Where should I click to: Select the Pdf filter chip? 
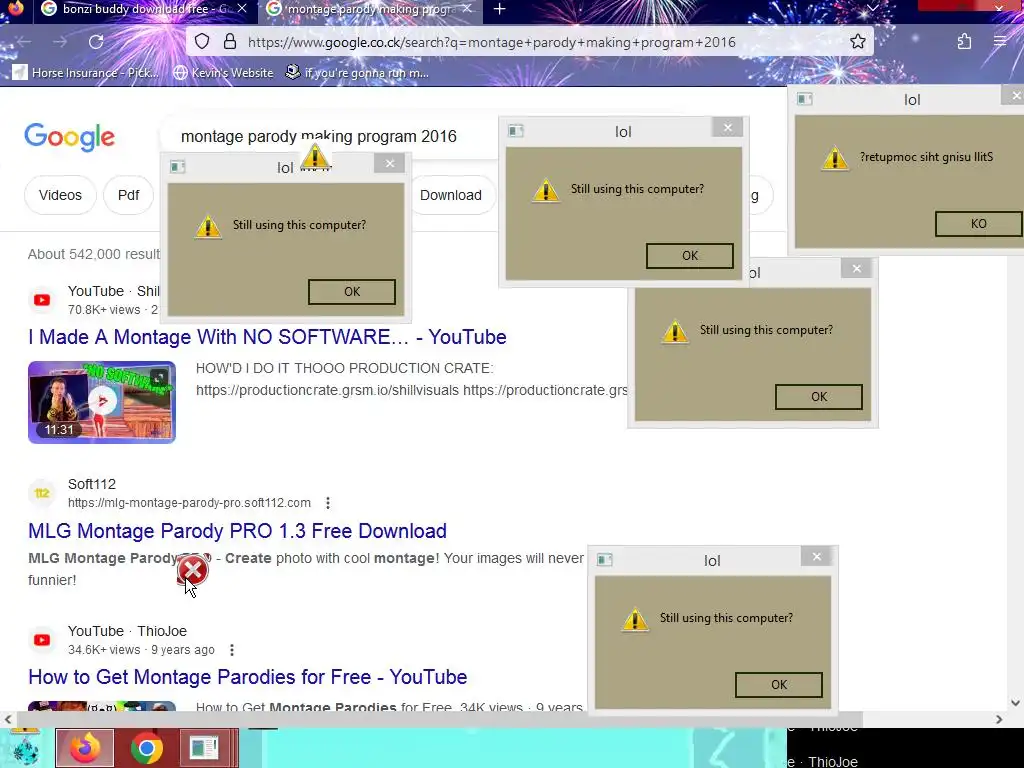(128, 195)
